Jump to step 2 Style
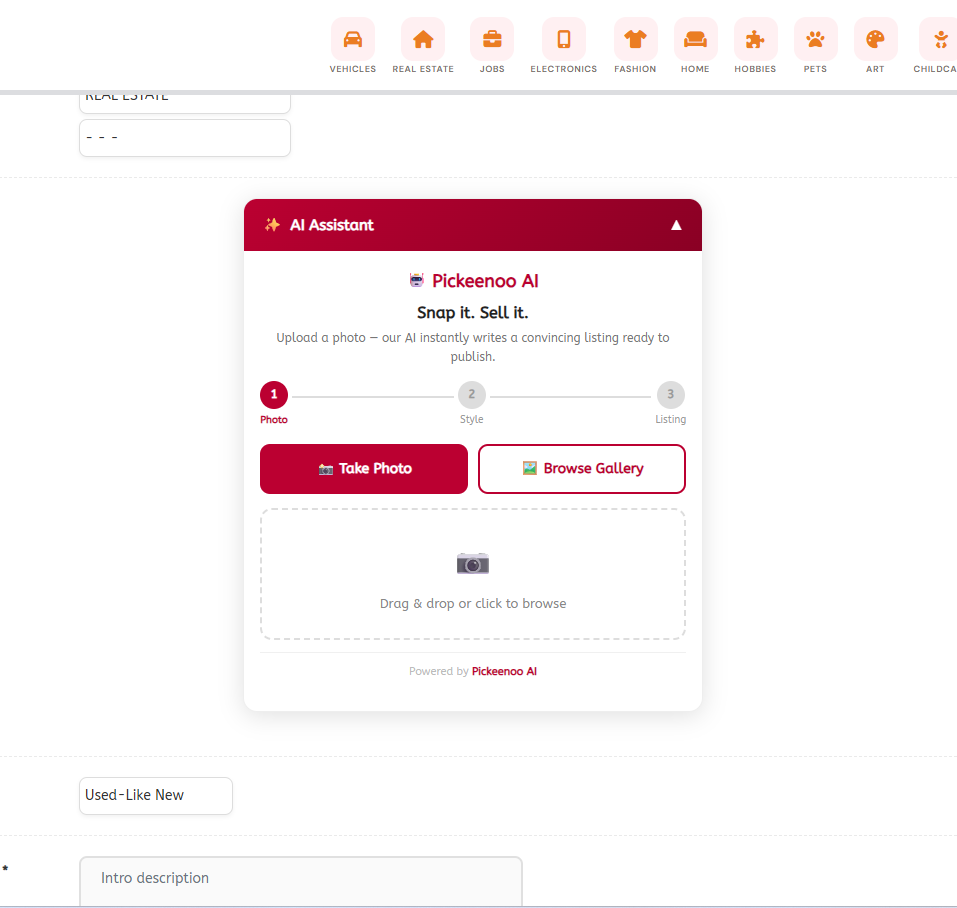 pos(472,395)
